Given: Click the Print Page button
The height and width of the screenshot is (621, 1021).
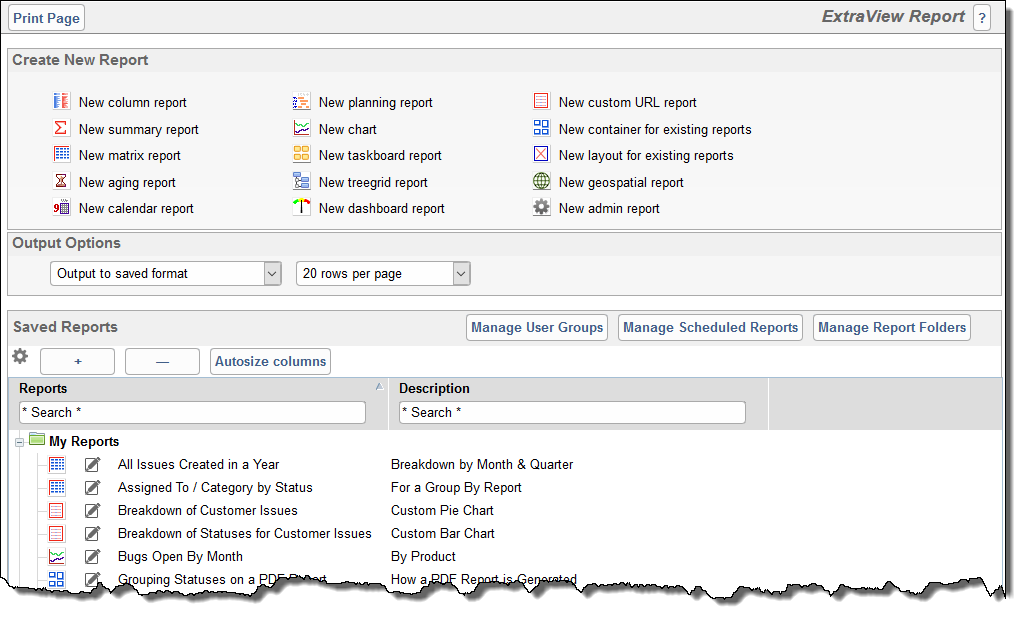Looking at the screenshot, I should (47, 18).
